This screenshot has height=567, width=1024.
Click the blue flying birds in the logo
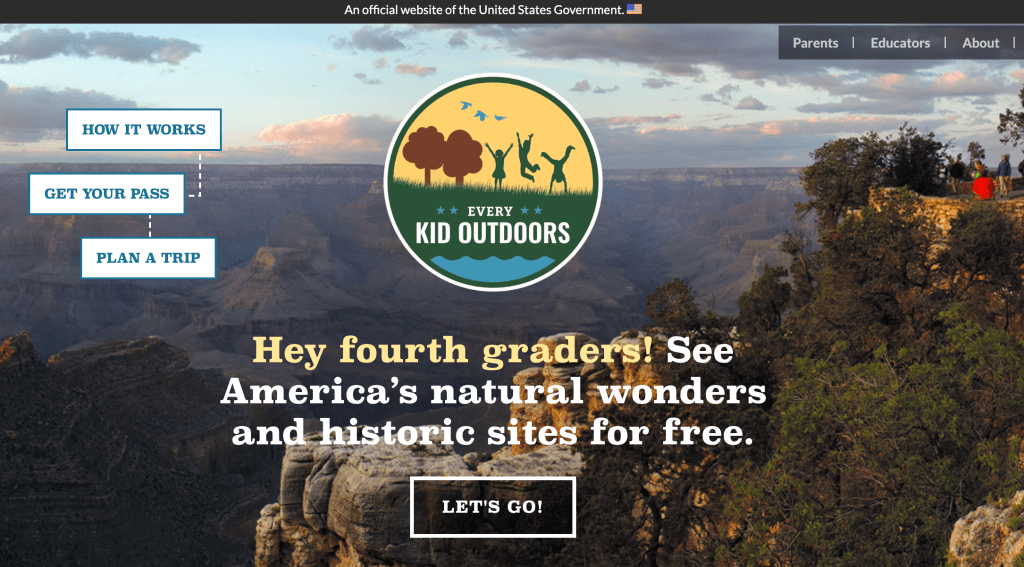(483, 111)
